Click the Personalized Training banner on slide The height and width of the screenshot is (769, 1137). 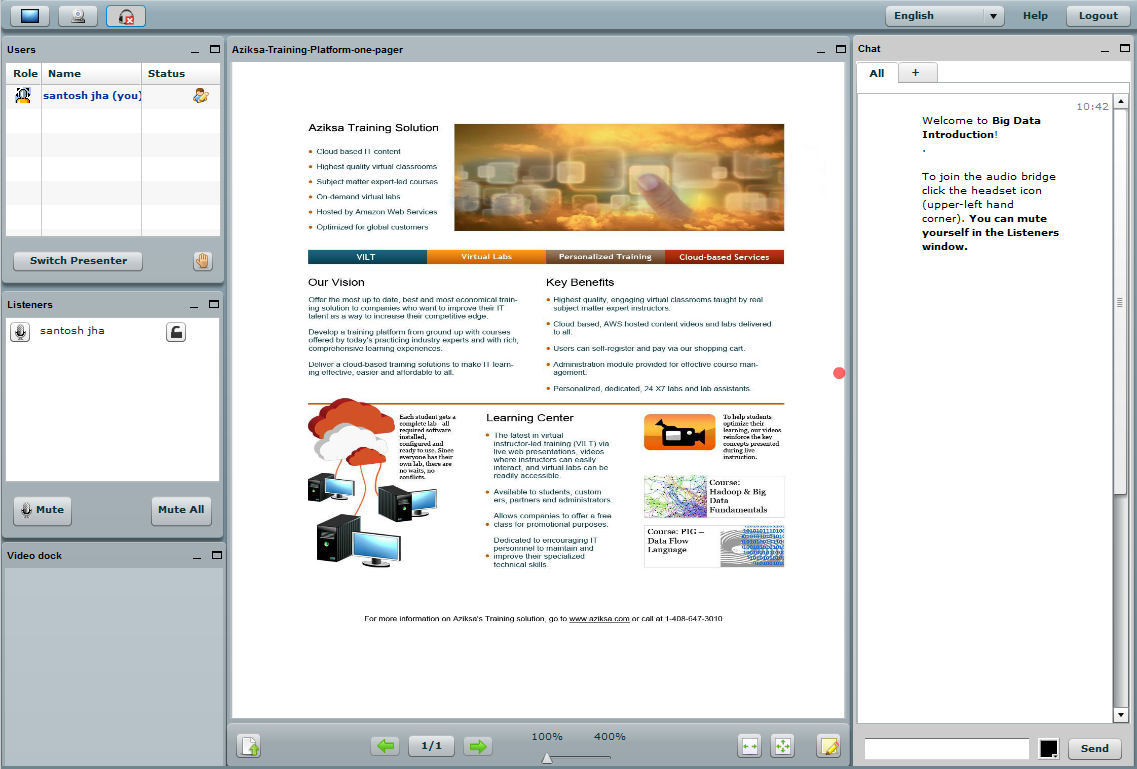(605, 257)
